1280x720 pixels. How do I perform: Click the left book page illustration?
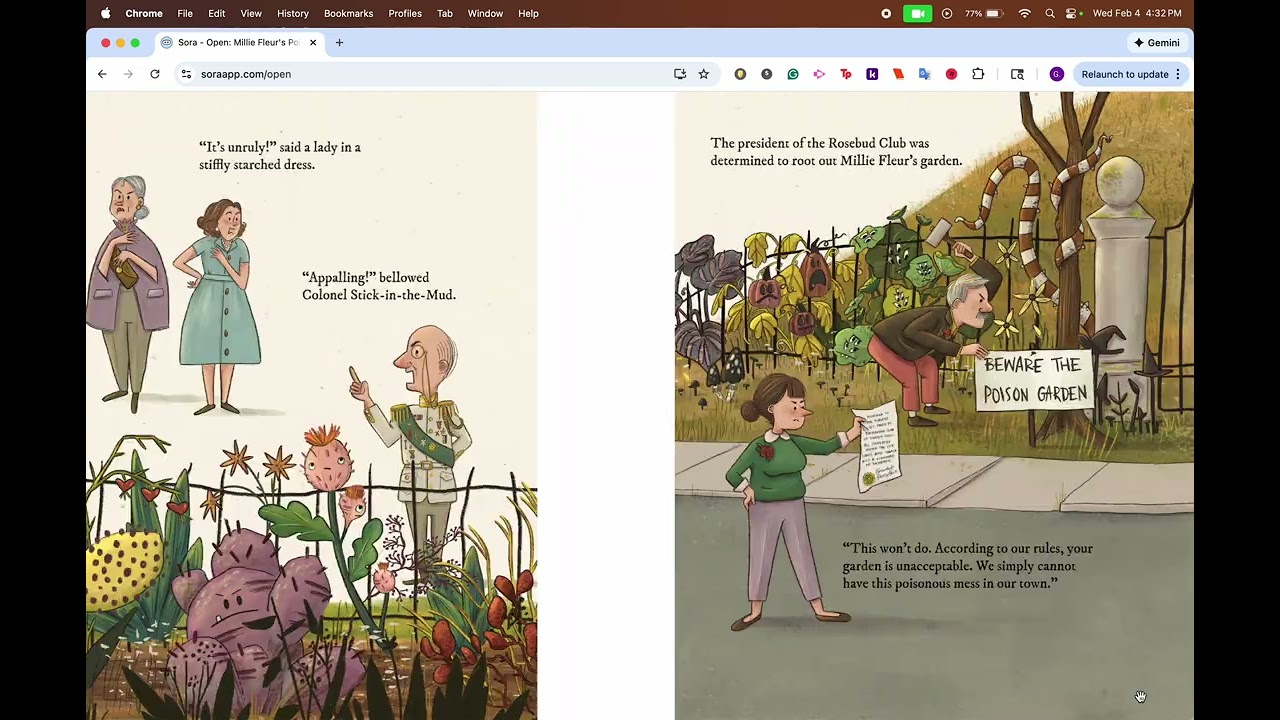tap(311, 406)
